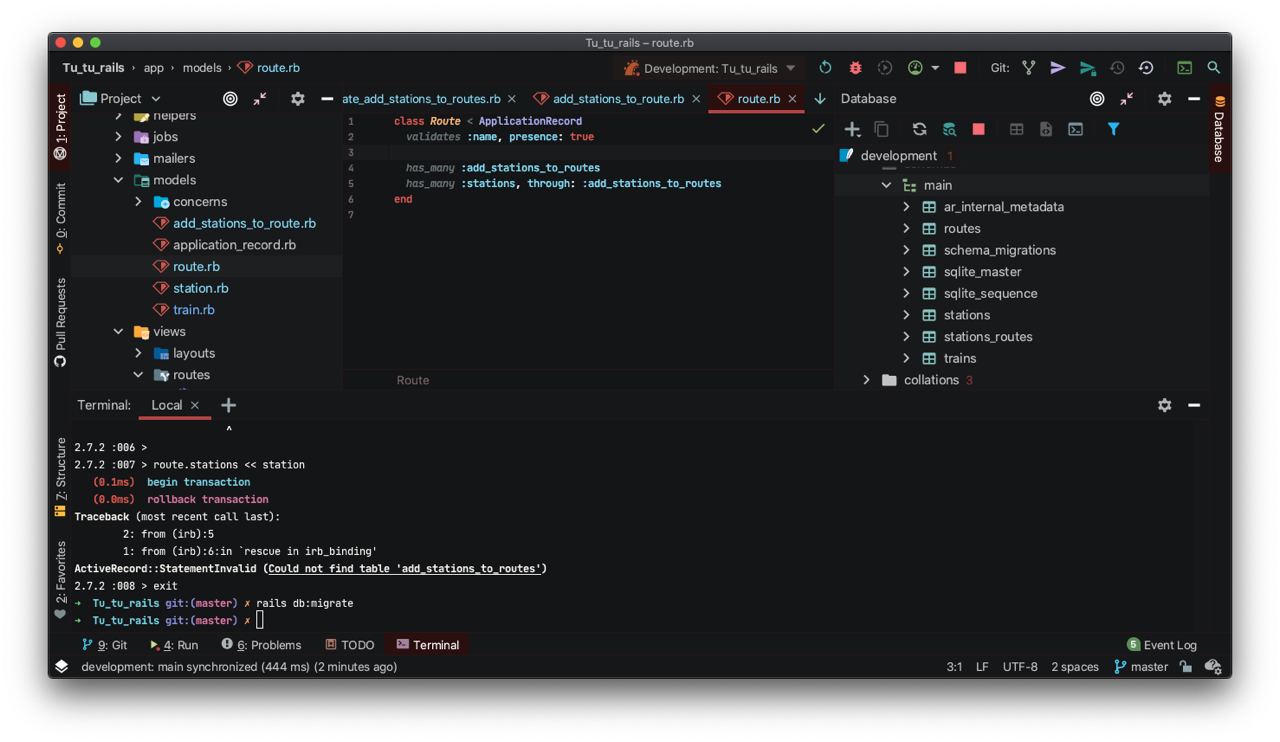Collapse all in Project panel
The height and width of the screenshot is (742, 1280).
[x=260, y=99]
